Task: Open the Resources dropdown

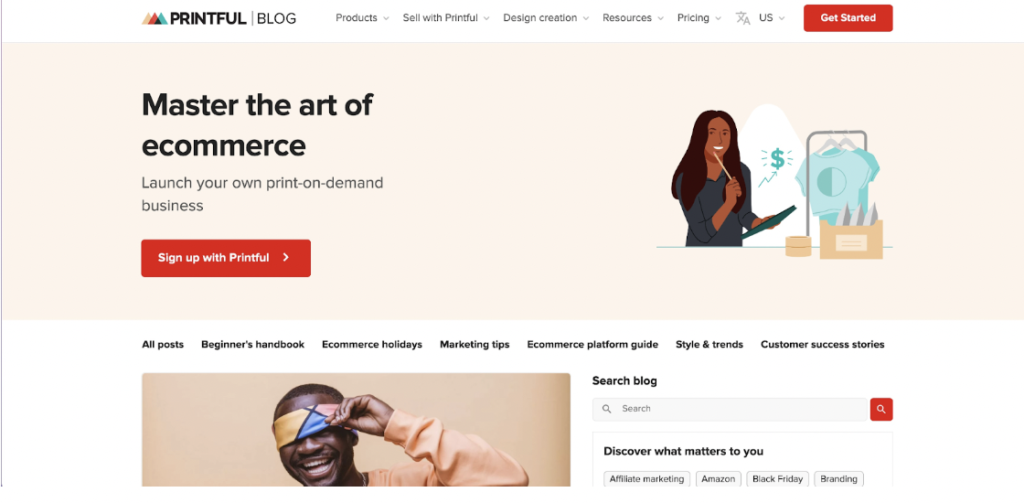Action: click(633, 18)
